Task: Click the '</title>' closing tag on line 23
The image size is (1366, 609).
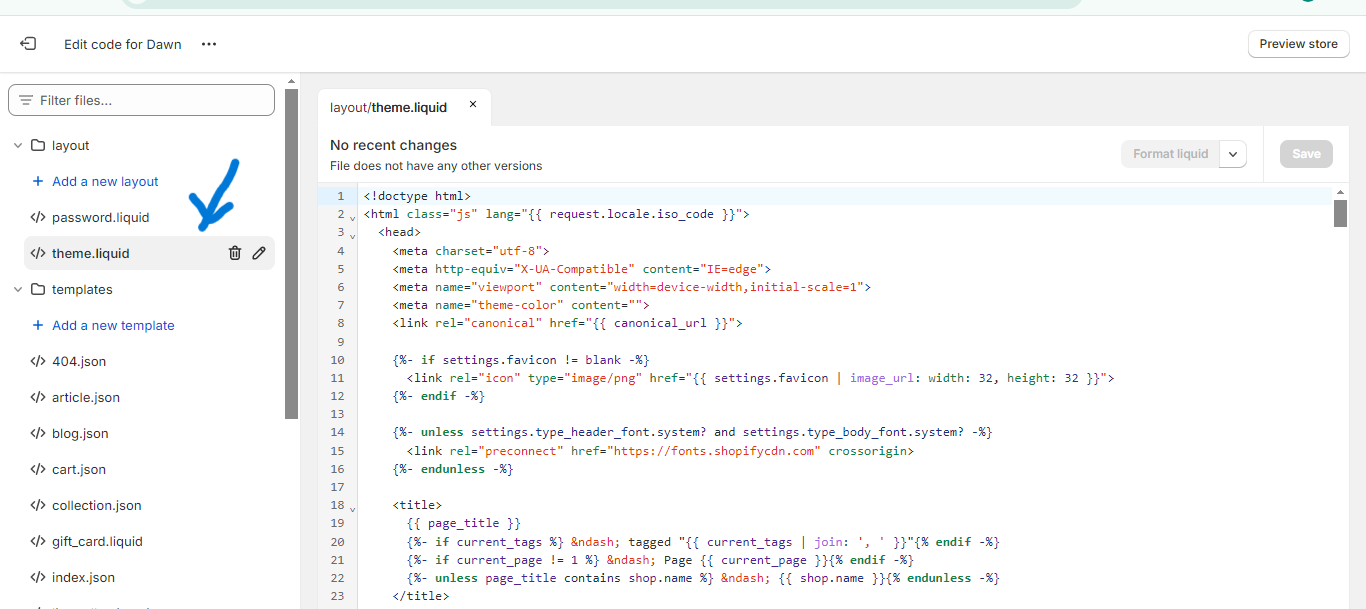Action: tap(421, 596)
